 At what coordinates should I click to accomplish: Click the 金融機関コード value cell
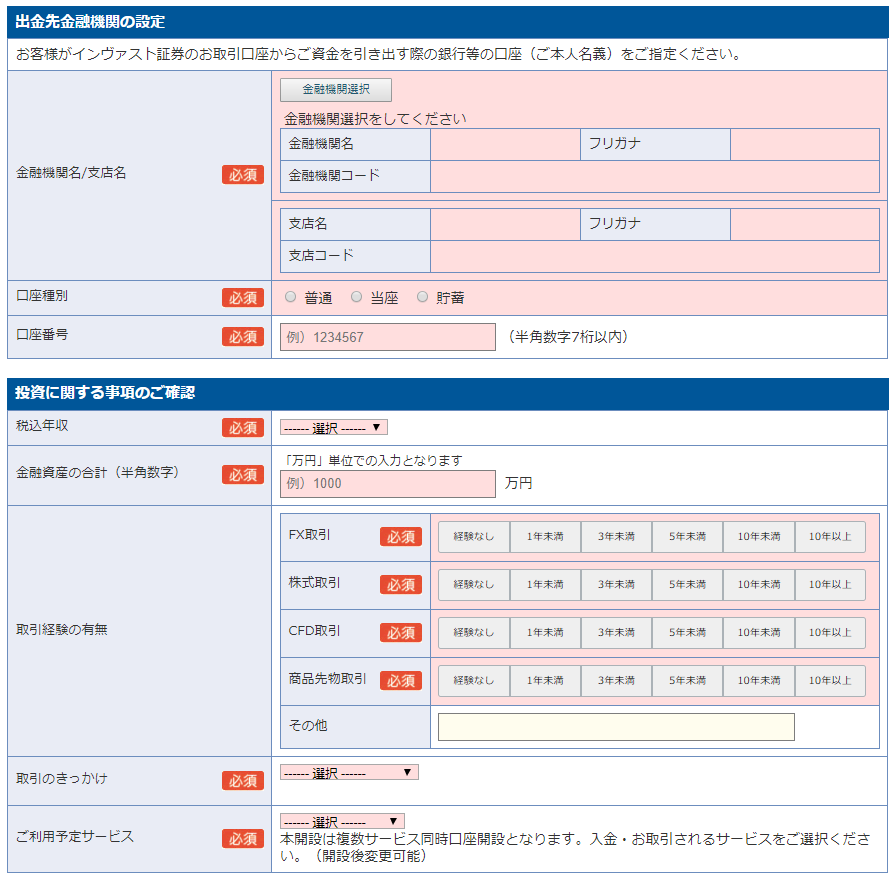coord(655,176)
